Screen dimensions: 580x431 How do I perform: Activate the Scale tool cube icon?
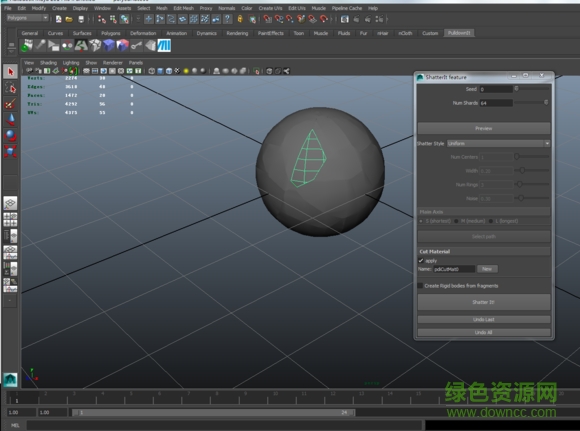point(10,151)
